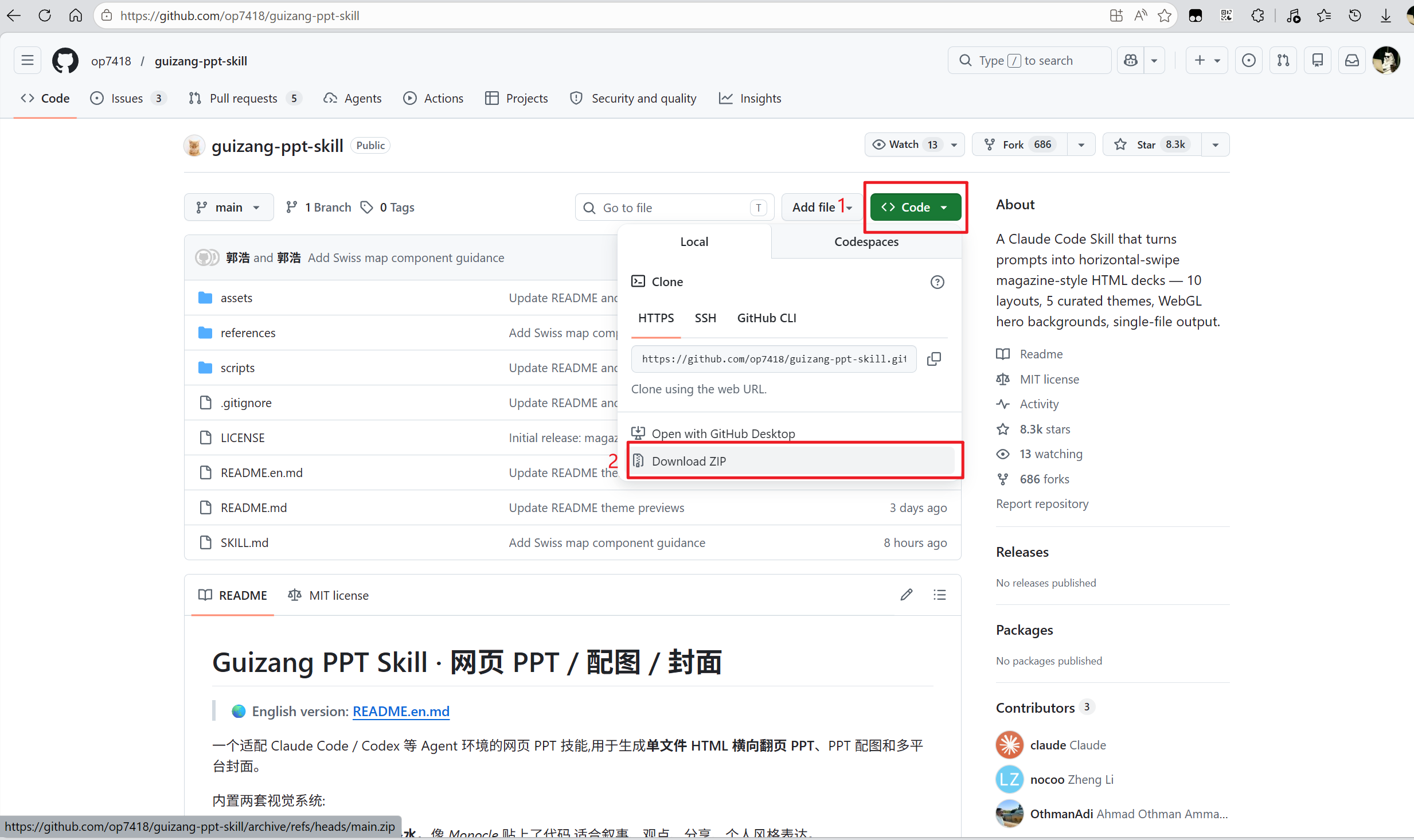Bookmark this page with the star icon

click(x=1164, y=15)
